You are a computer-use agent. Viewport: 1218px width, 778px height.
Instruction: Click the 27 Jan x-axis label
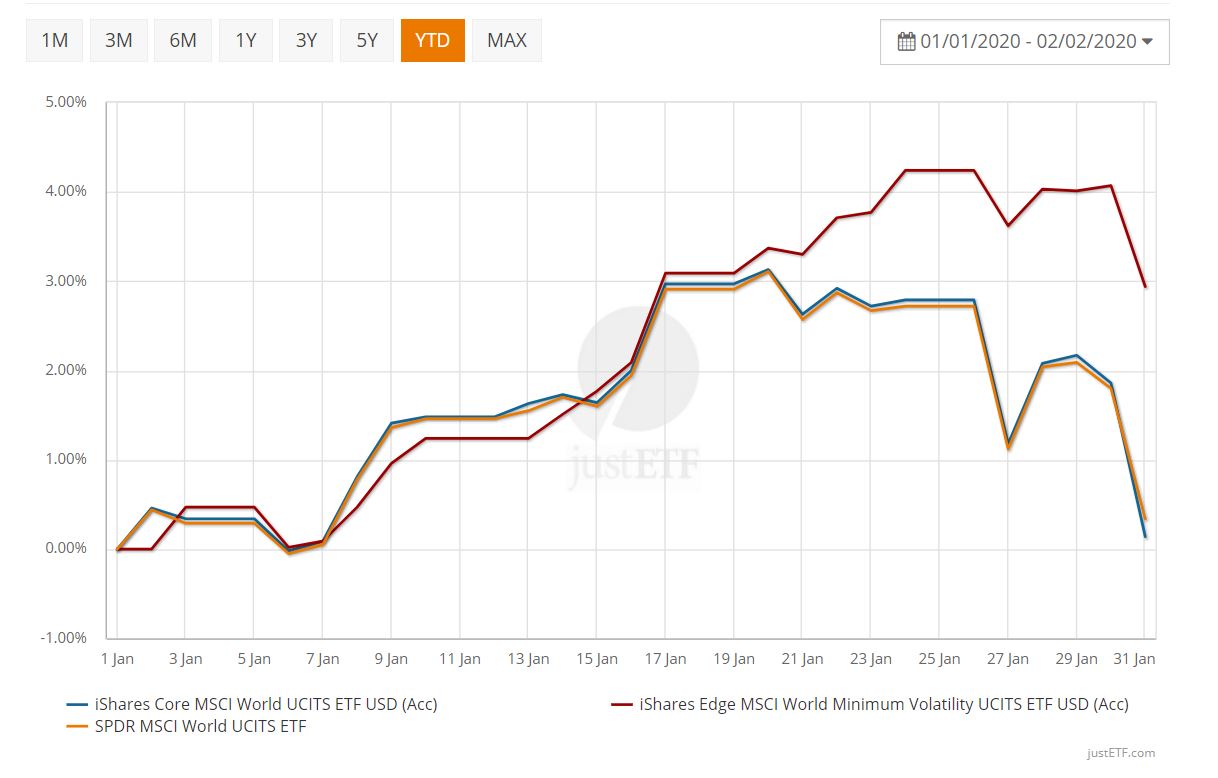tap(1007, 659)
